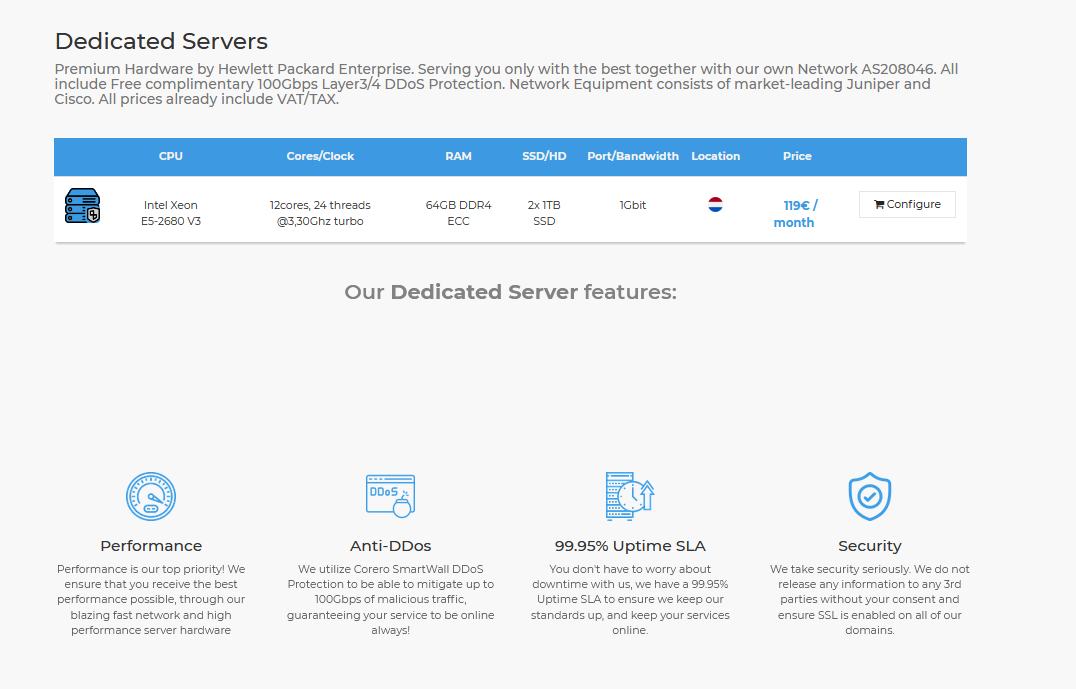The height and width of the screenshot is (689, 1076).
Task: Click the SSD/HD column header
Action: 544,156
